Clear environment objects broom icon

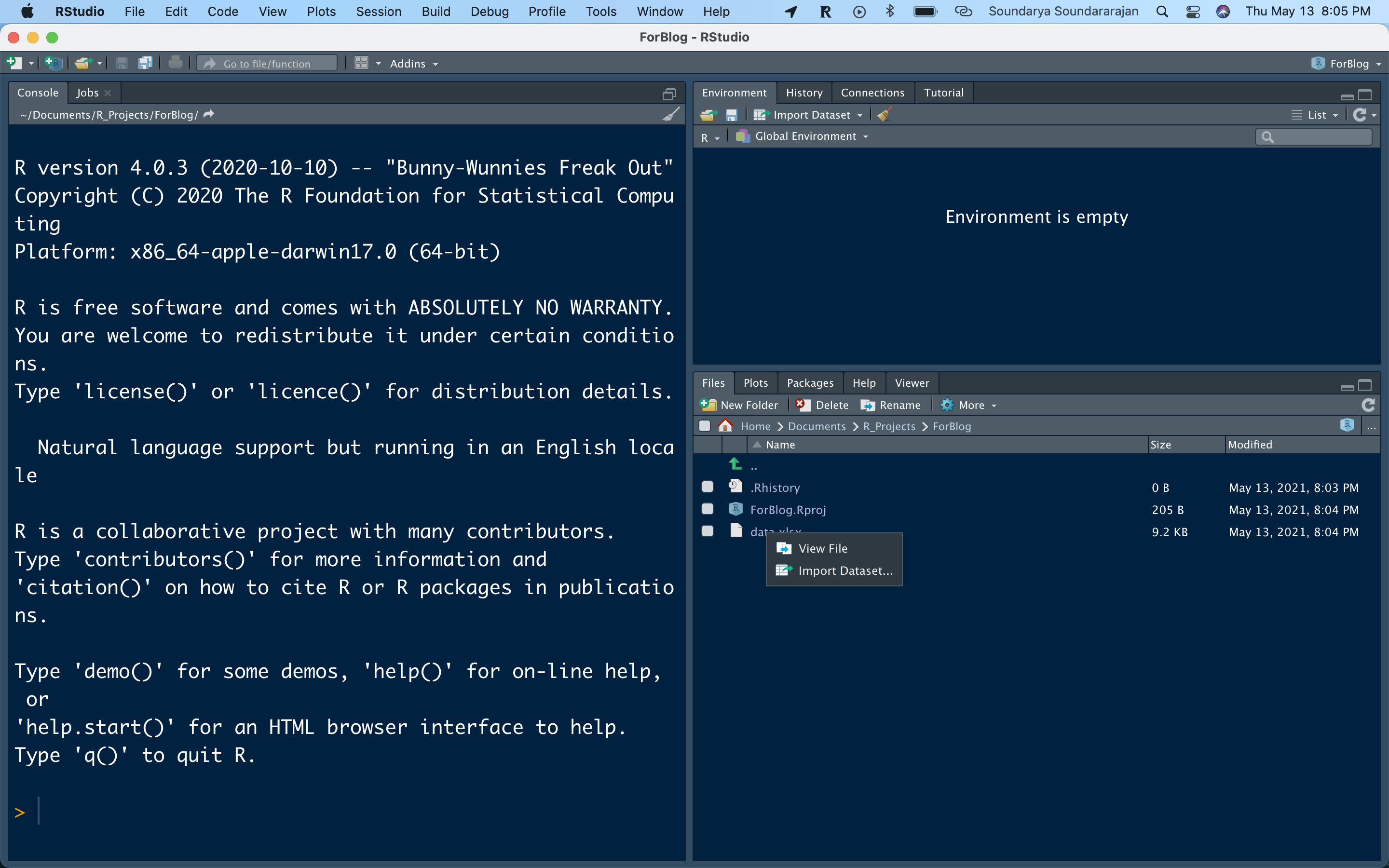pyautogui.click(x=885, y=114)
